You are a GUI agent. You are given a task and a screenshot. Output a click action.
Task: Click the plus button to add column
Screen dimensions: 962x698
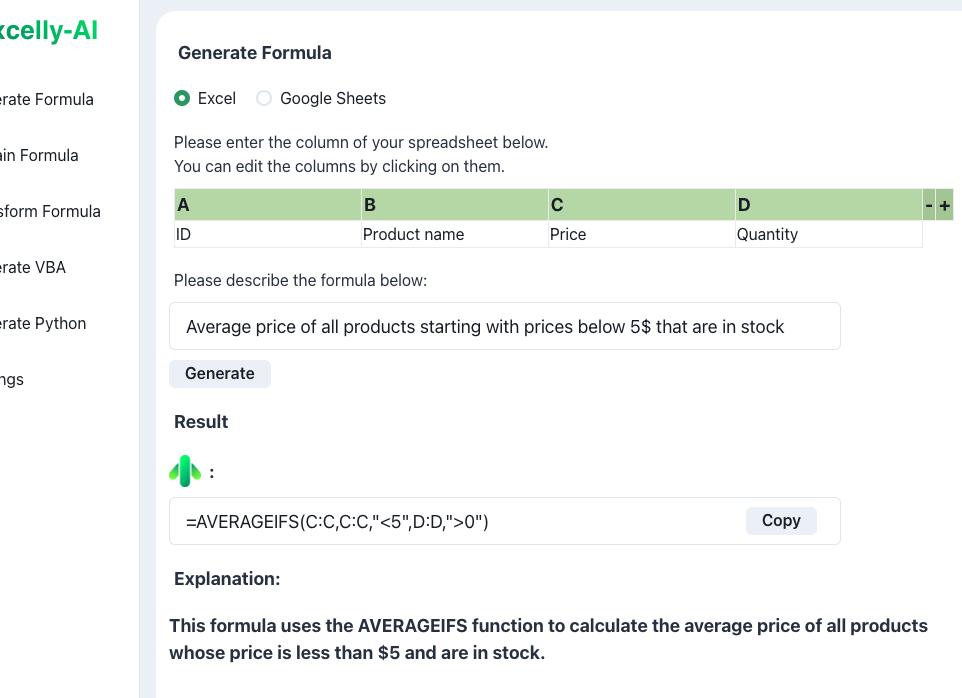944,205
